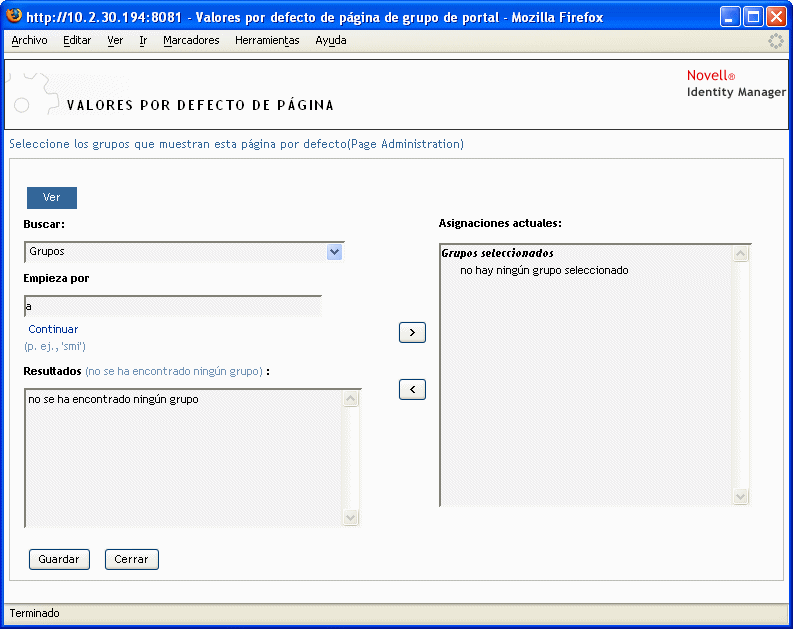Minimize the Firefox window
Viewport: 793px width, 629px height.
729,17
